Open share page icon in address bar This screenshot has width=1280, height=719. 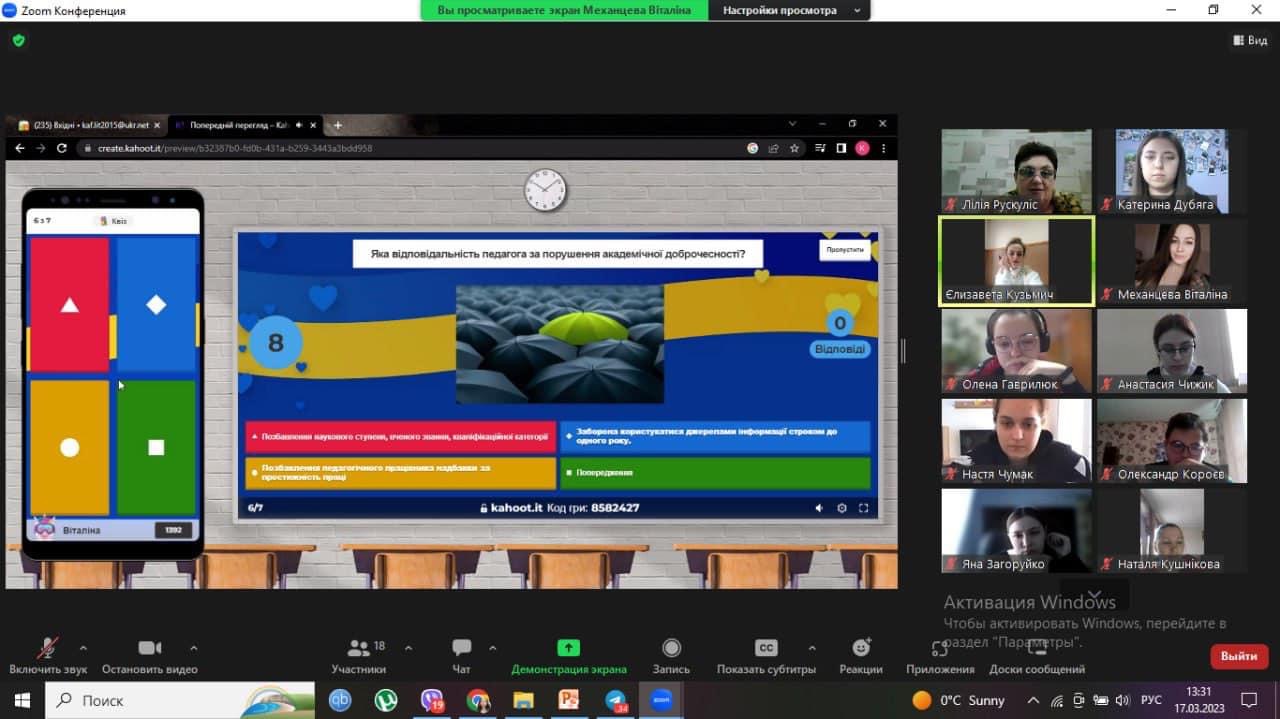point(773,148)
